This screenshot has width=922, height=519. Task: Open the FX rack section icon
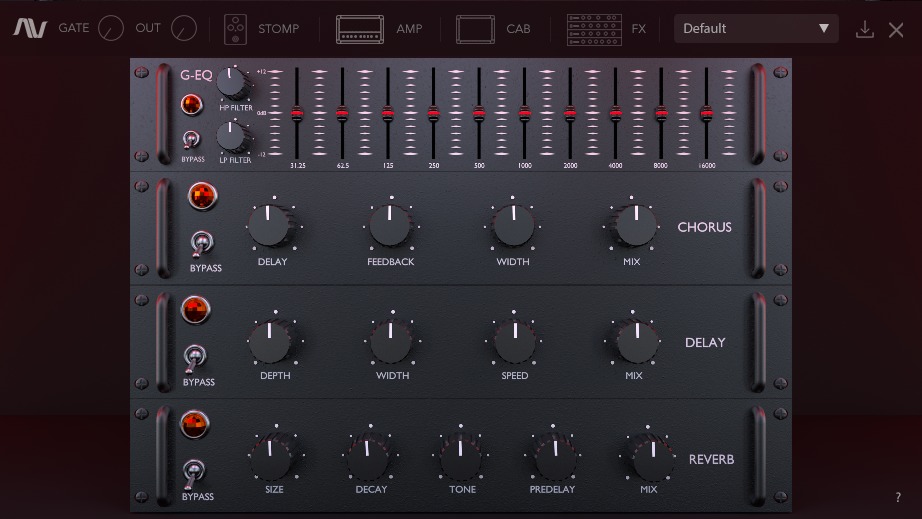tap(594, 29)
